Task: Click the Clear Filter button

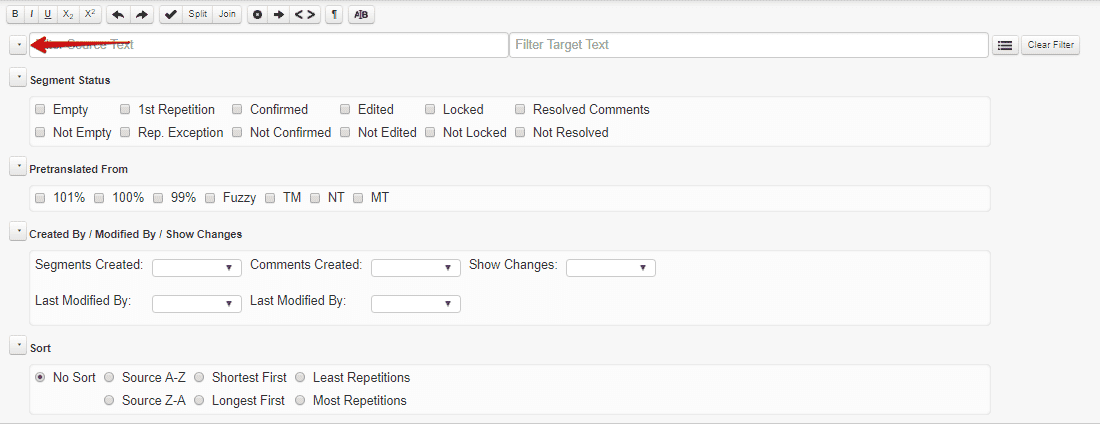Action: 1050,45
